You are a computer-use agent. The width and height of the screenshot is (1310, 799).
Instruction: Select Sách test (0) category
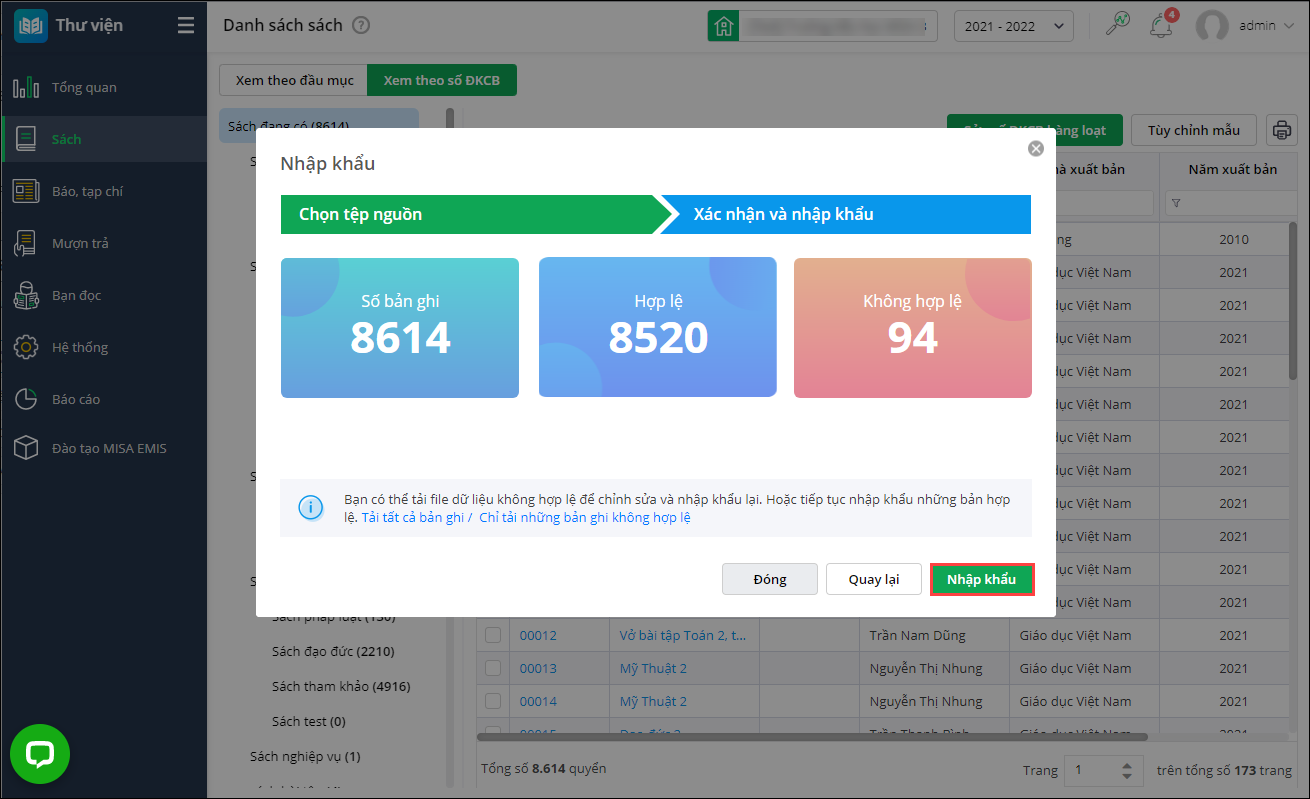coord(309,722)
